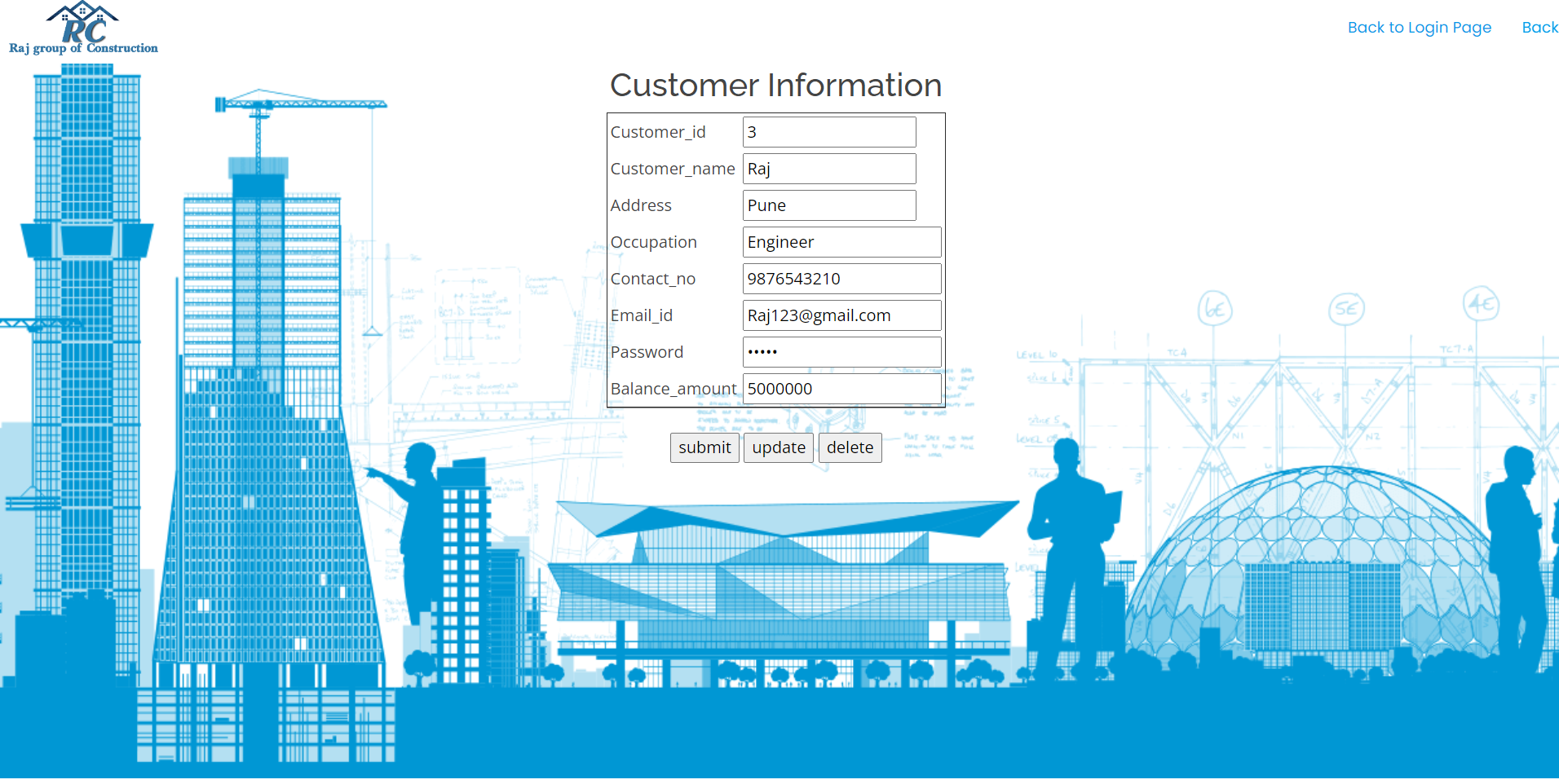
Task: Select the Customer_name field containing Raj
Action: 829,169
